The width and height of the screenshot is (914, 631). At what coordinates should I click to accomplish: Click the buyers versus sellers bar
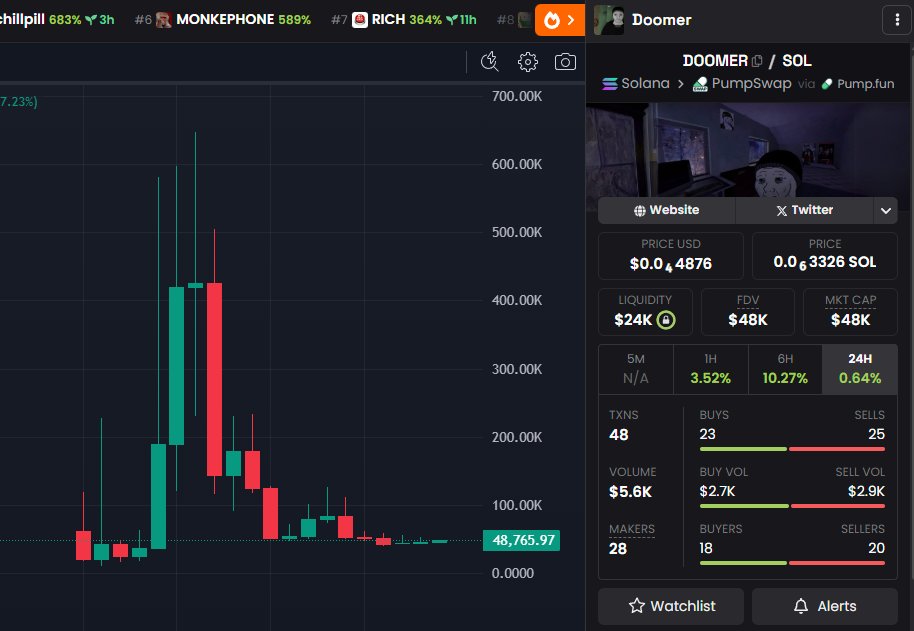pos(792,563)
